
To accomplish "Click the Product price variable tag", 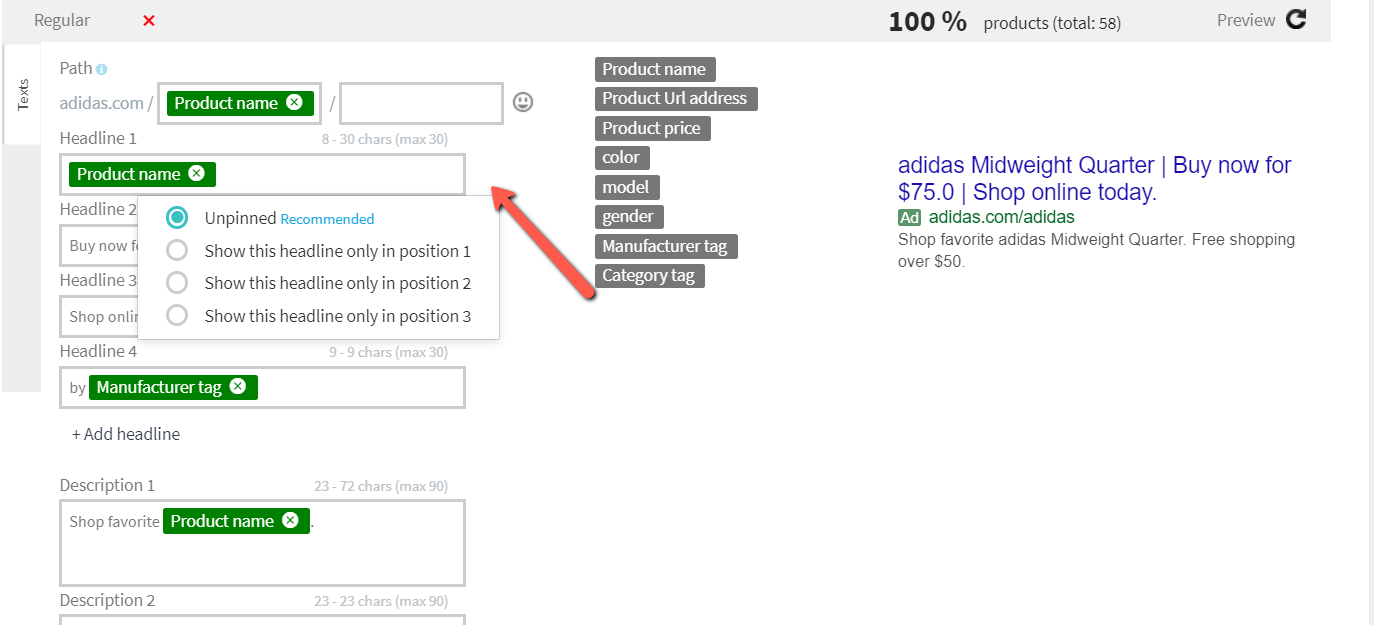I will (x=652, y=128).
